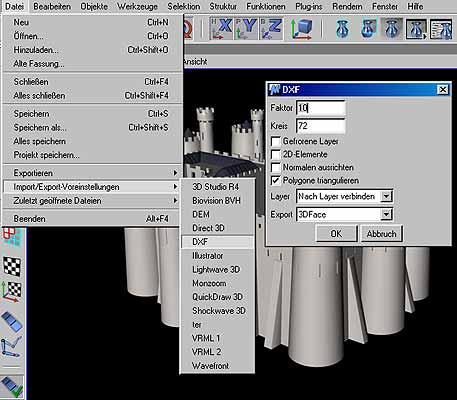Viewport: 457px width, 400px height.
Task: Toggle the X axis lock icon
Action: [221, 29]
